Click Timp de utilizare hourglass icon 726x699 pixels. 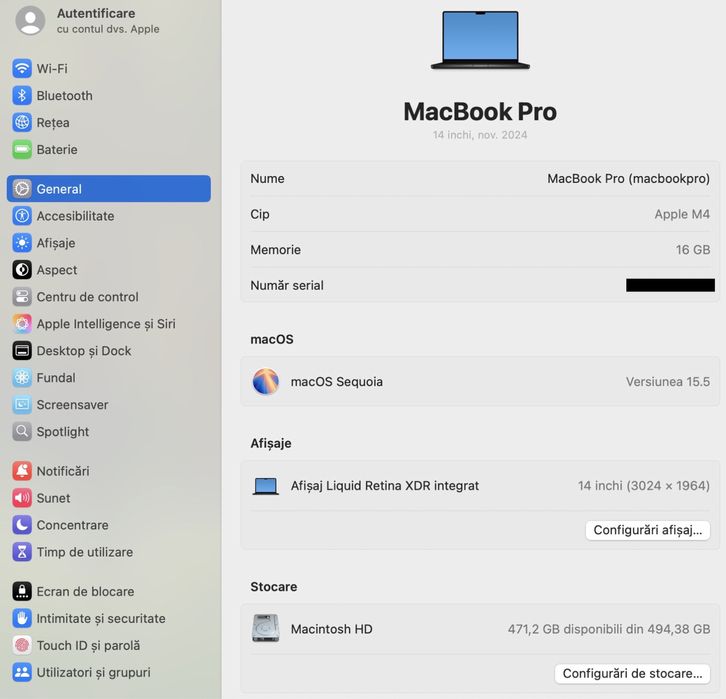pos(22,552)
